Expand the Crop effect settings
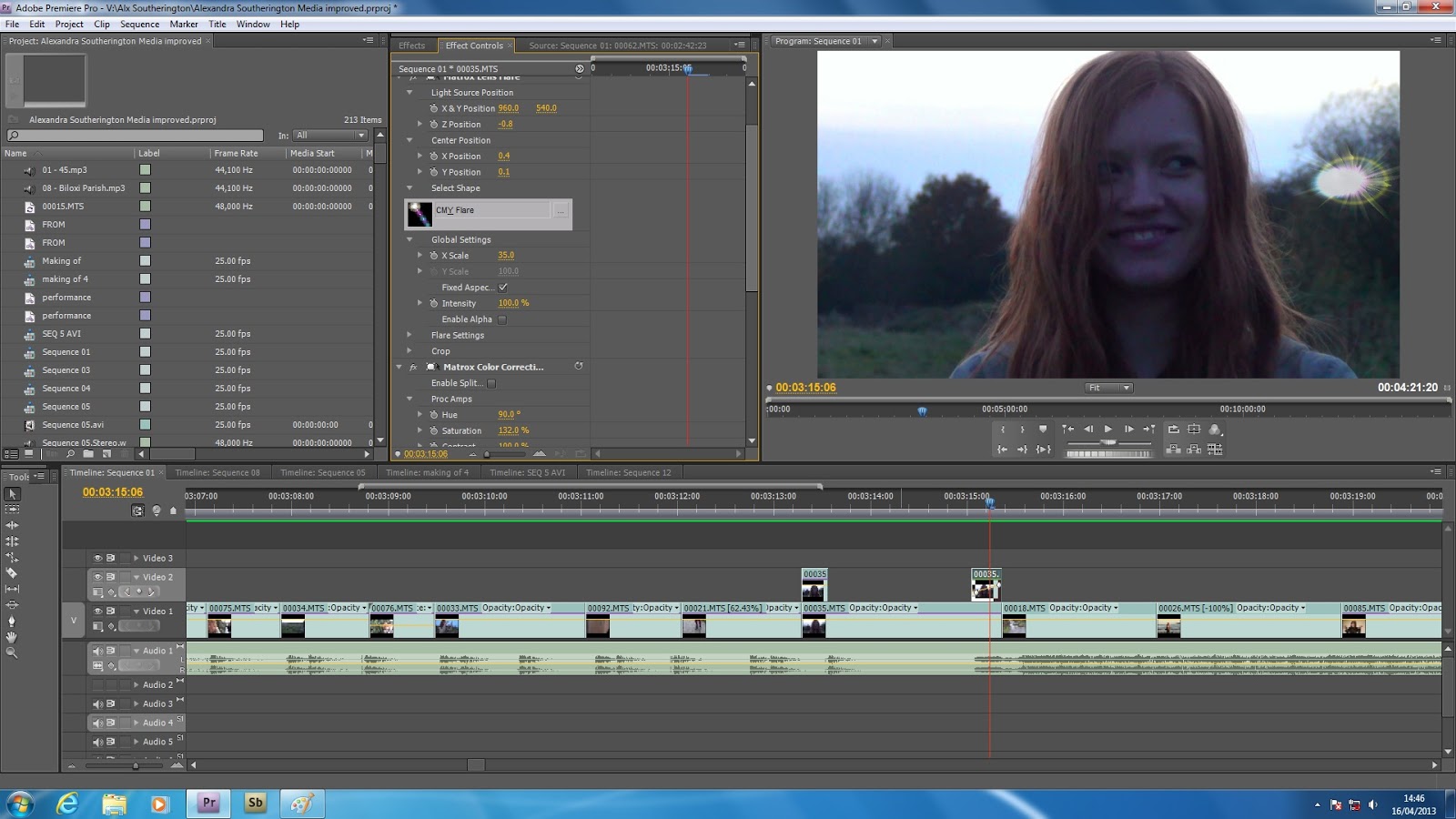The height and width of the screenshot is (819, 1456). (409, 351)
